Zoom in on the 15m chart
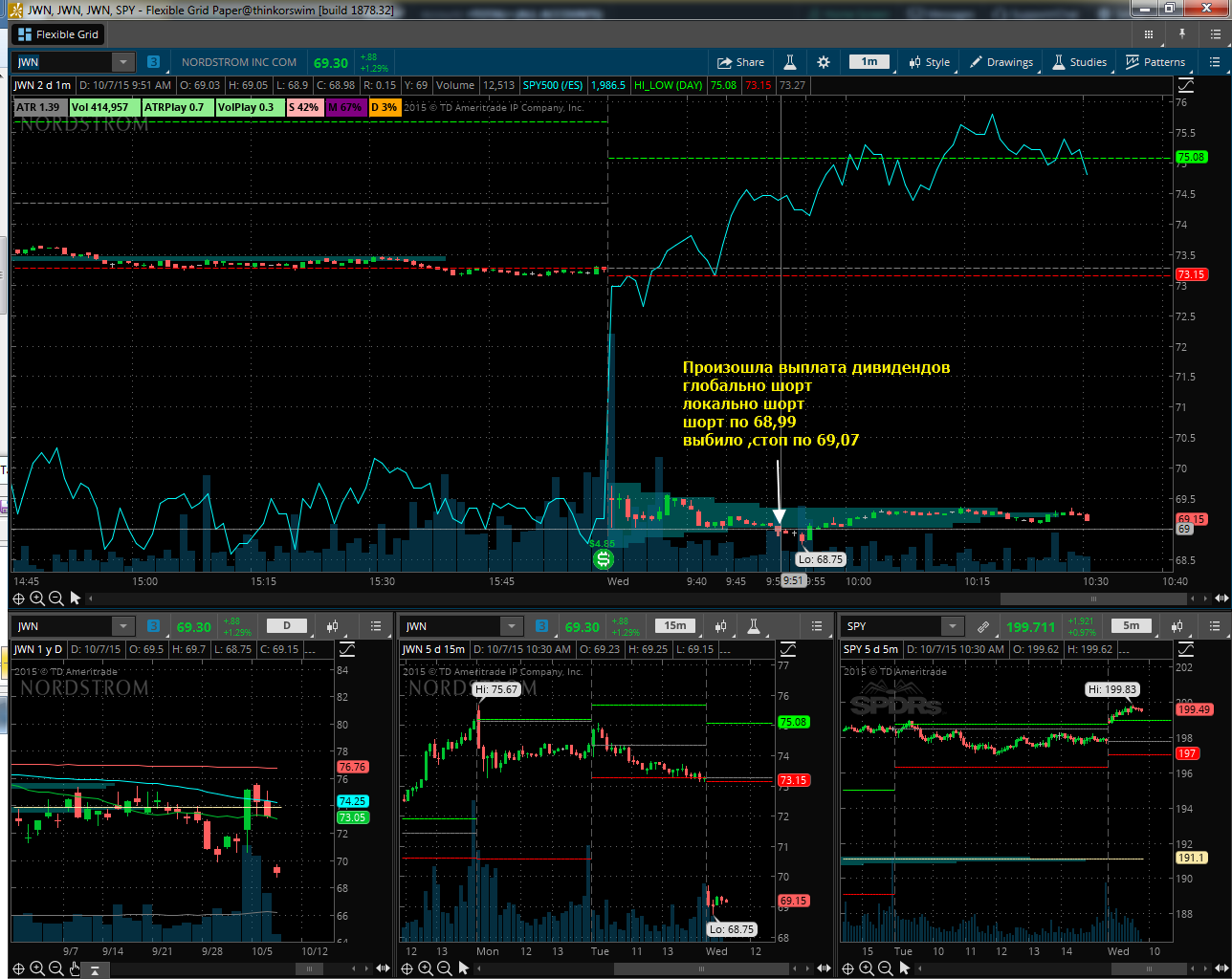Screen dimensions: 1232x979 pos(426,968)
